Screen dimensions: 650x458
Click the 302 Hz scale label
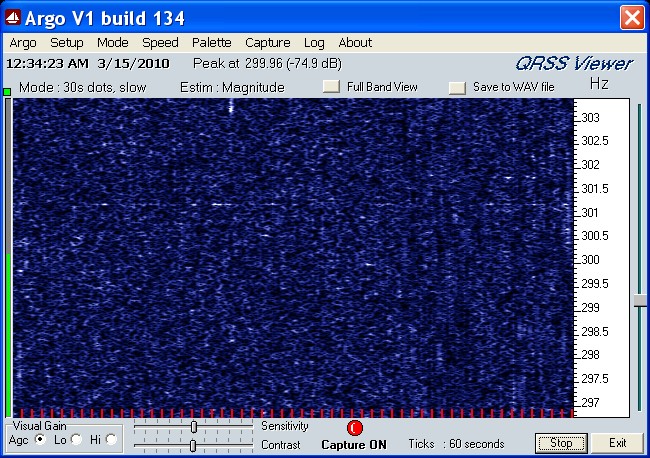[x=591, y=165]
